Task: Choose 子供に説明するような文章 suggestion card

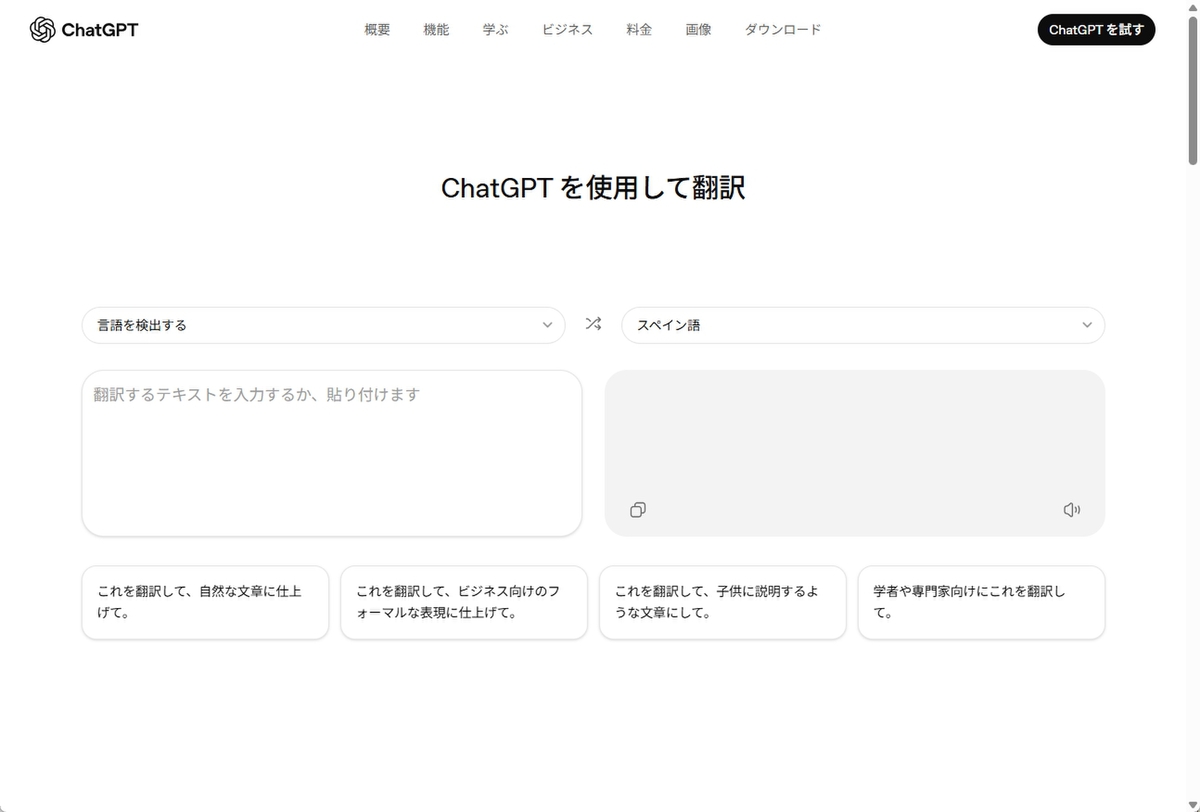Action: 722,602
